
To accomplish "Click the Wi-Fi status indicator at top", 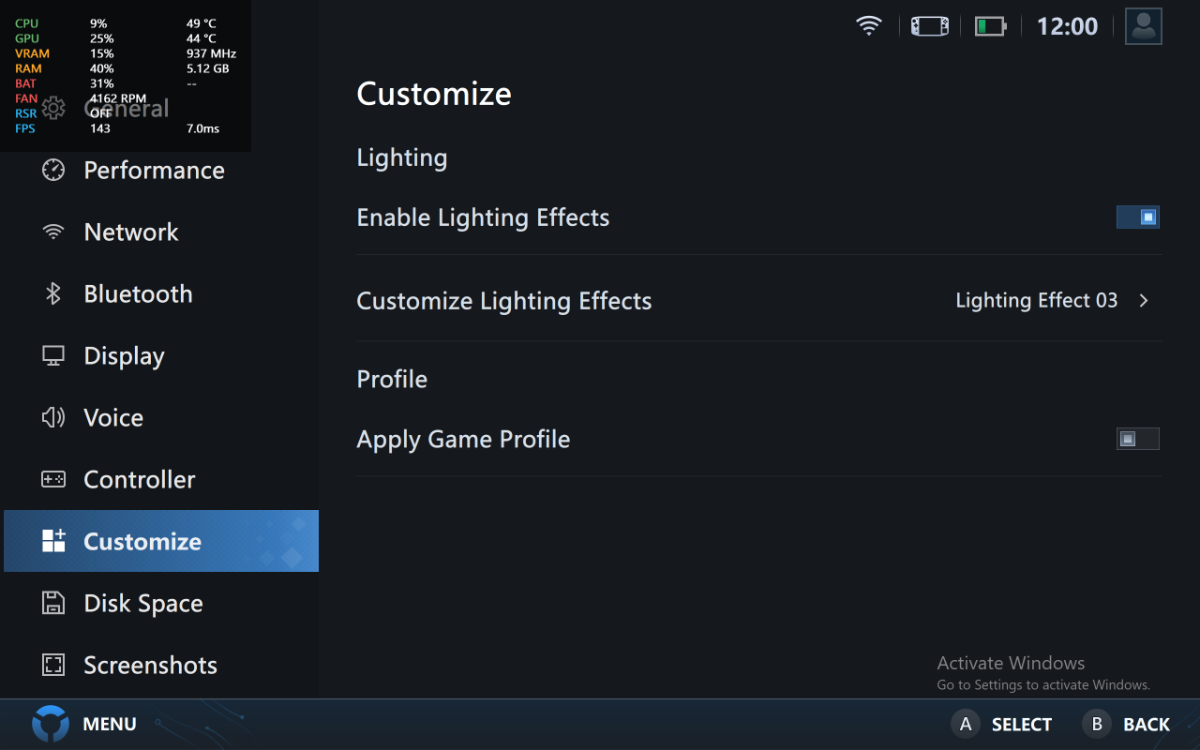I will (869, 26).
